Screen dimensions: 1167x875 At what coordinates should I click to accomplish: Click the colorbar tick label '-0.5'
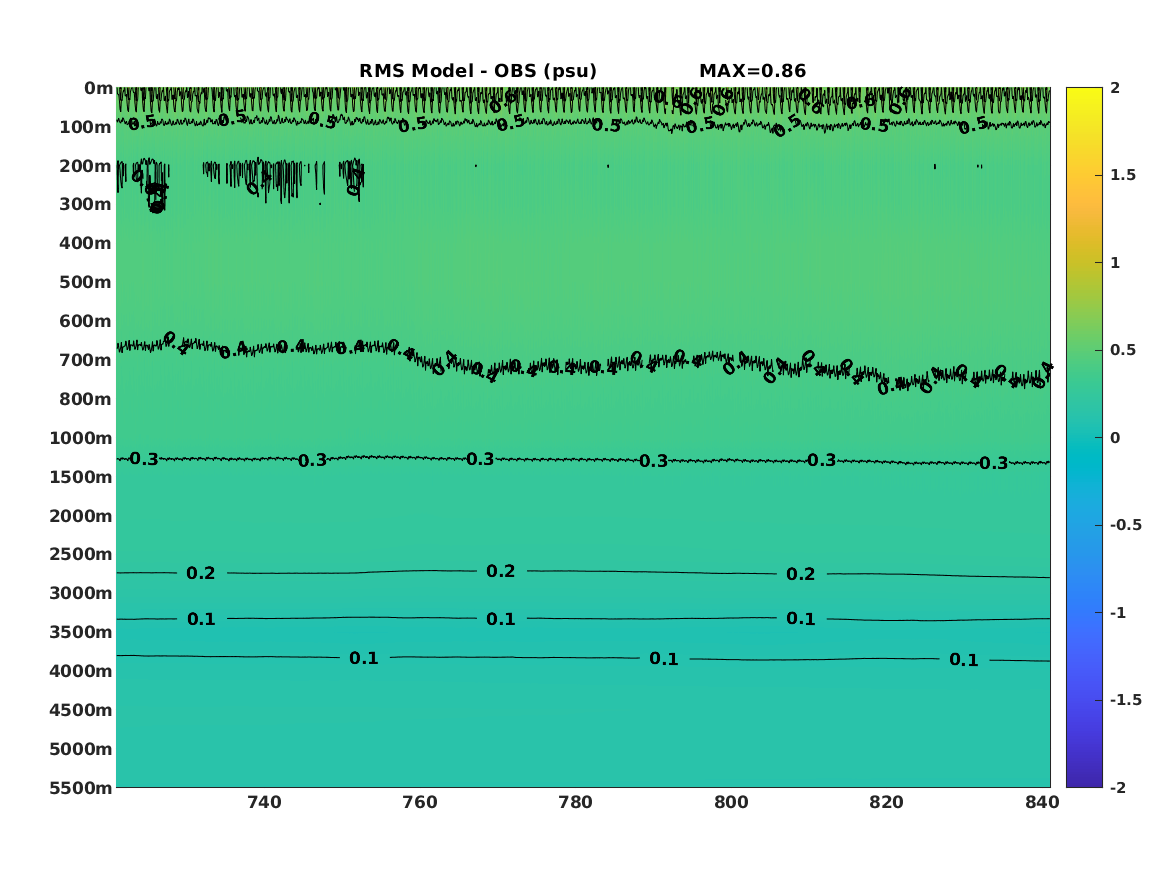[1126, 525]
